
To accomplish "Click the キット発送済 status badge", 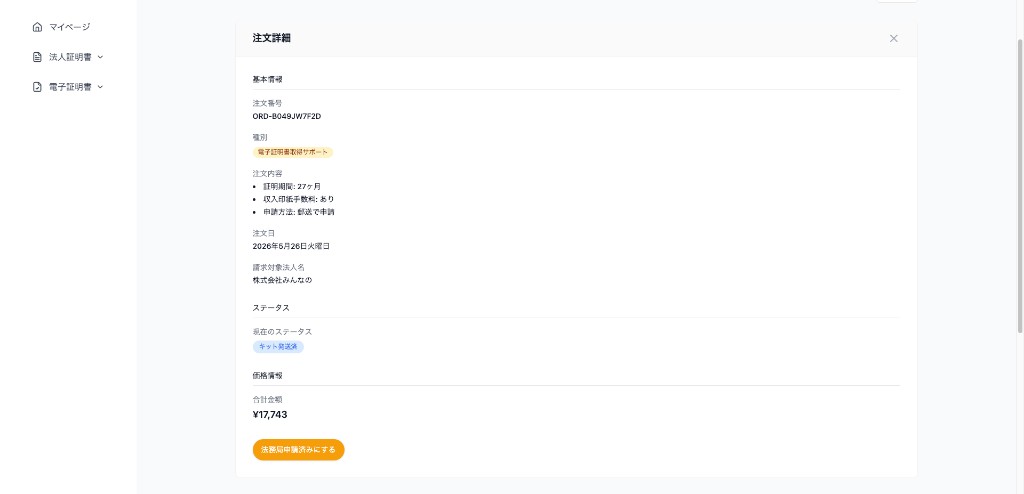I will click(278, 347).
